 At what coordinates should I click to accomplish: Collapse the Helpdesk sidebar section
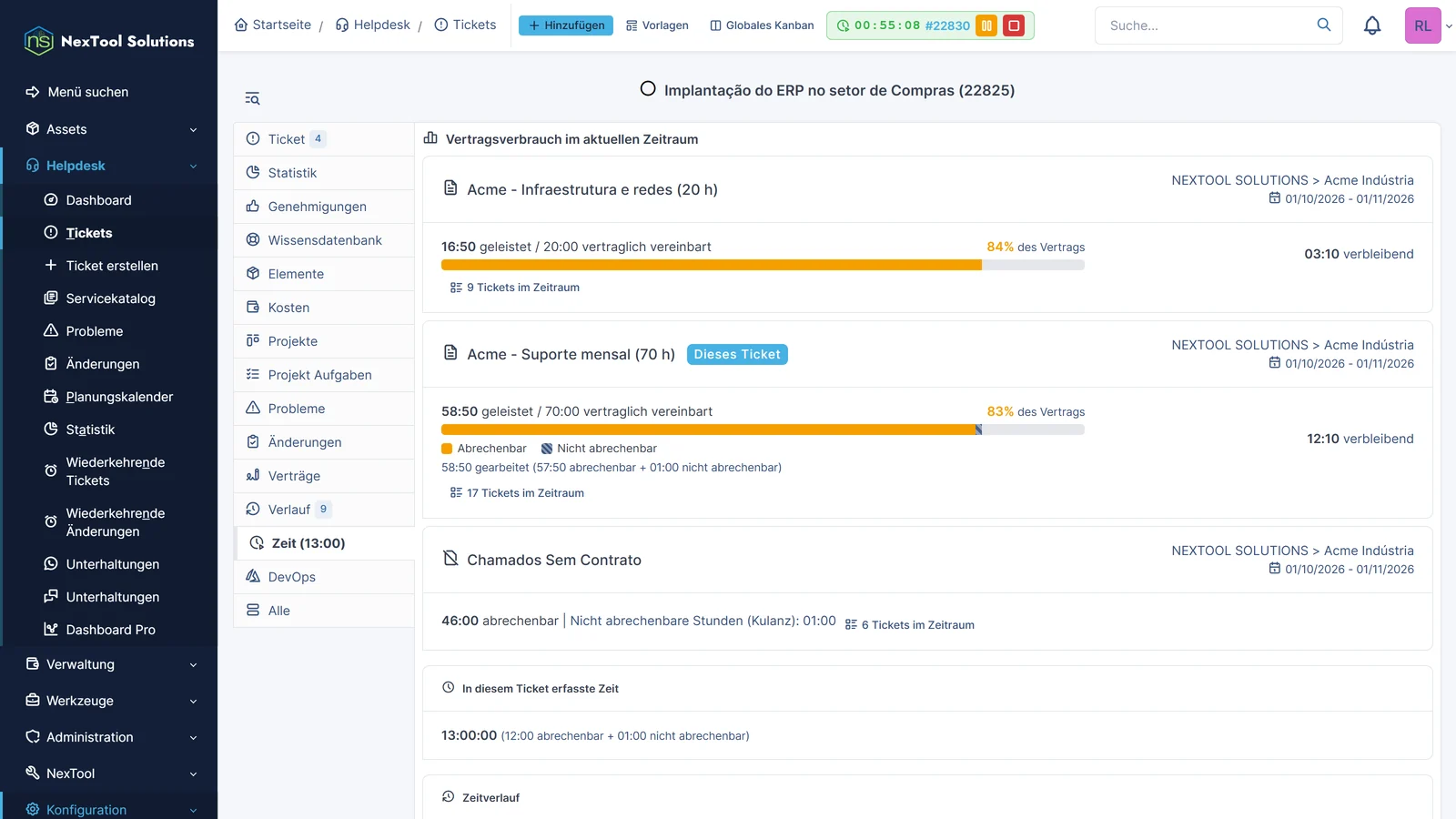[x=109, y=166]
